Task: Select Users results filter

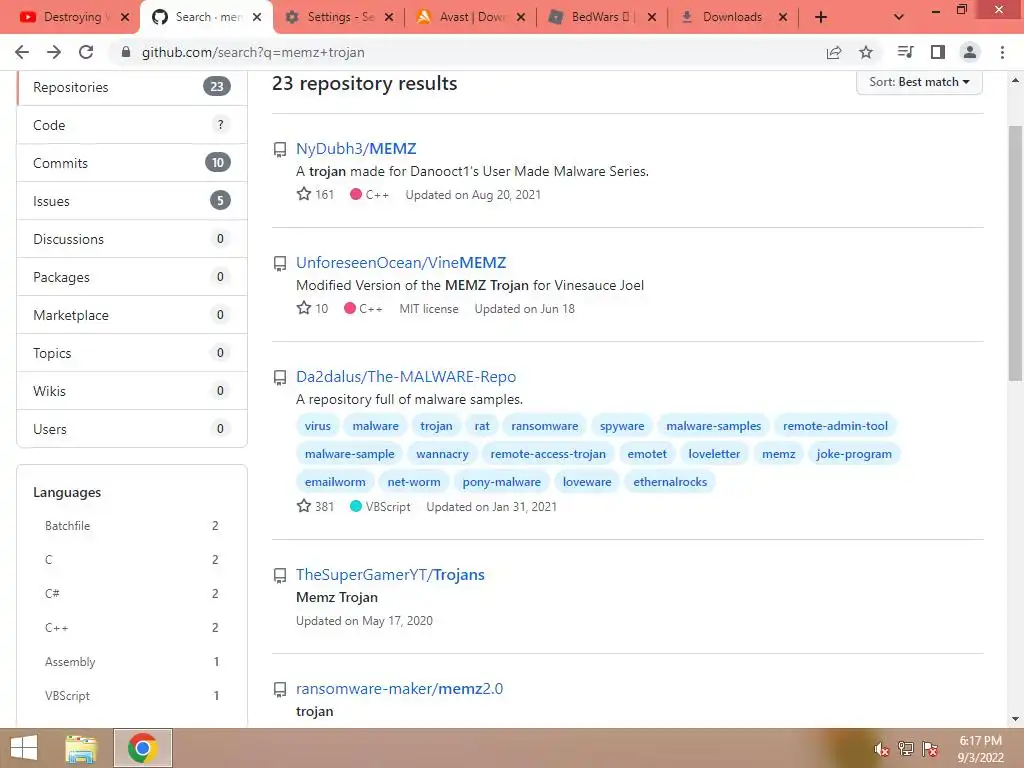Action: coord(132,428)
